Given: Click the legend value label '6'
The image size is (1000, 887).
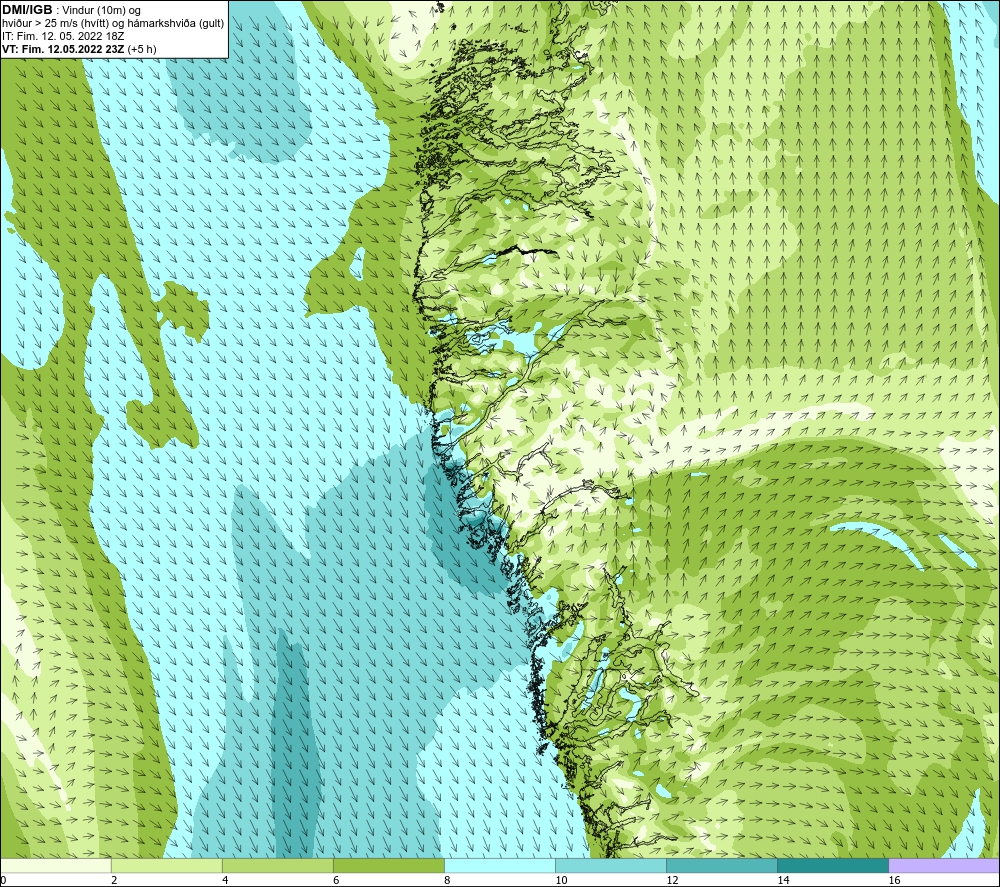Looking at the screenshot, I should click(336, 881).
